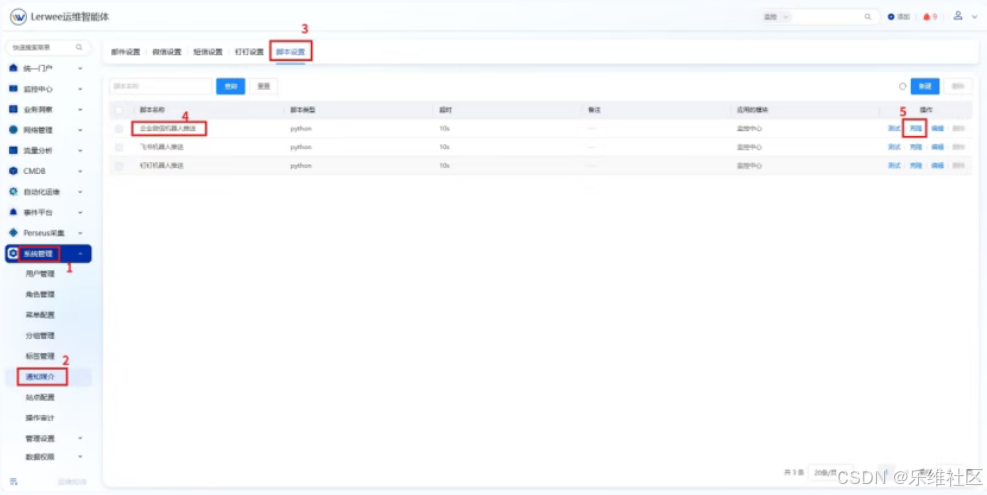This screenshot has width=987, height=495.
Task: Expand the CMDB menu chevron
Action: click(x=80, y=171)
